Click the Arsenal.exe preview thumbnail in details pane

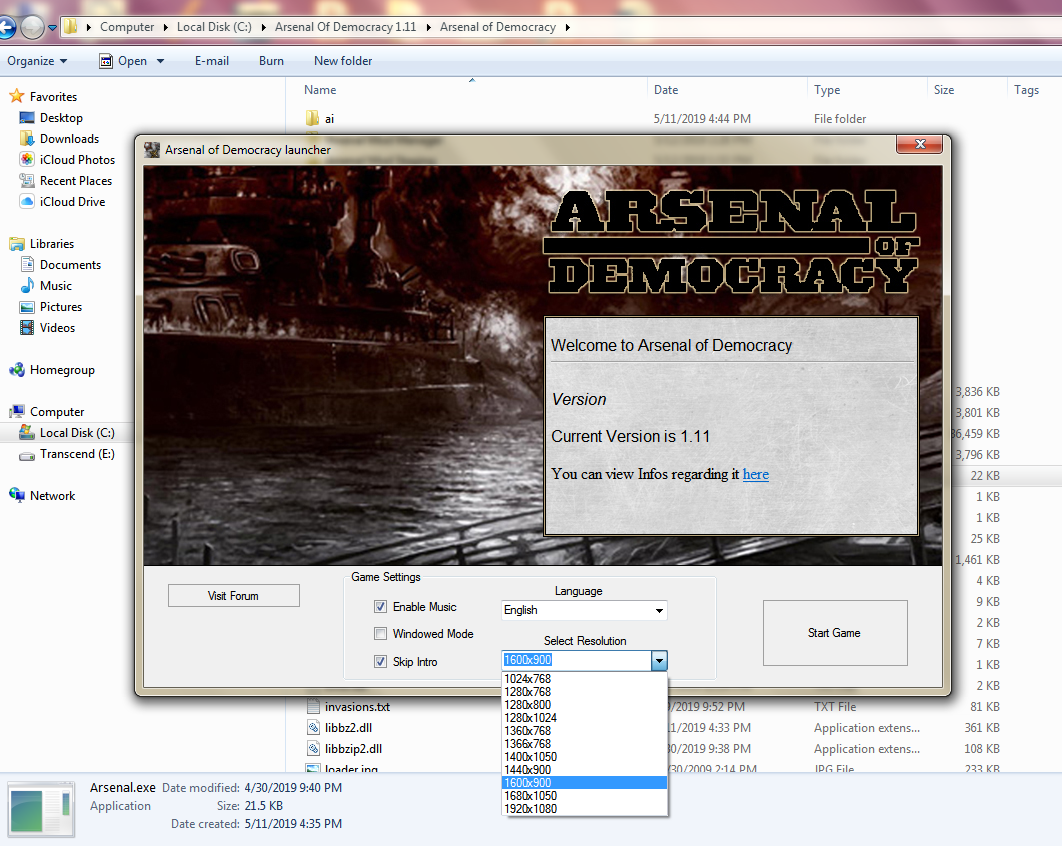41,809
